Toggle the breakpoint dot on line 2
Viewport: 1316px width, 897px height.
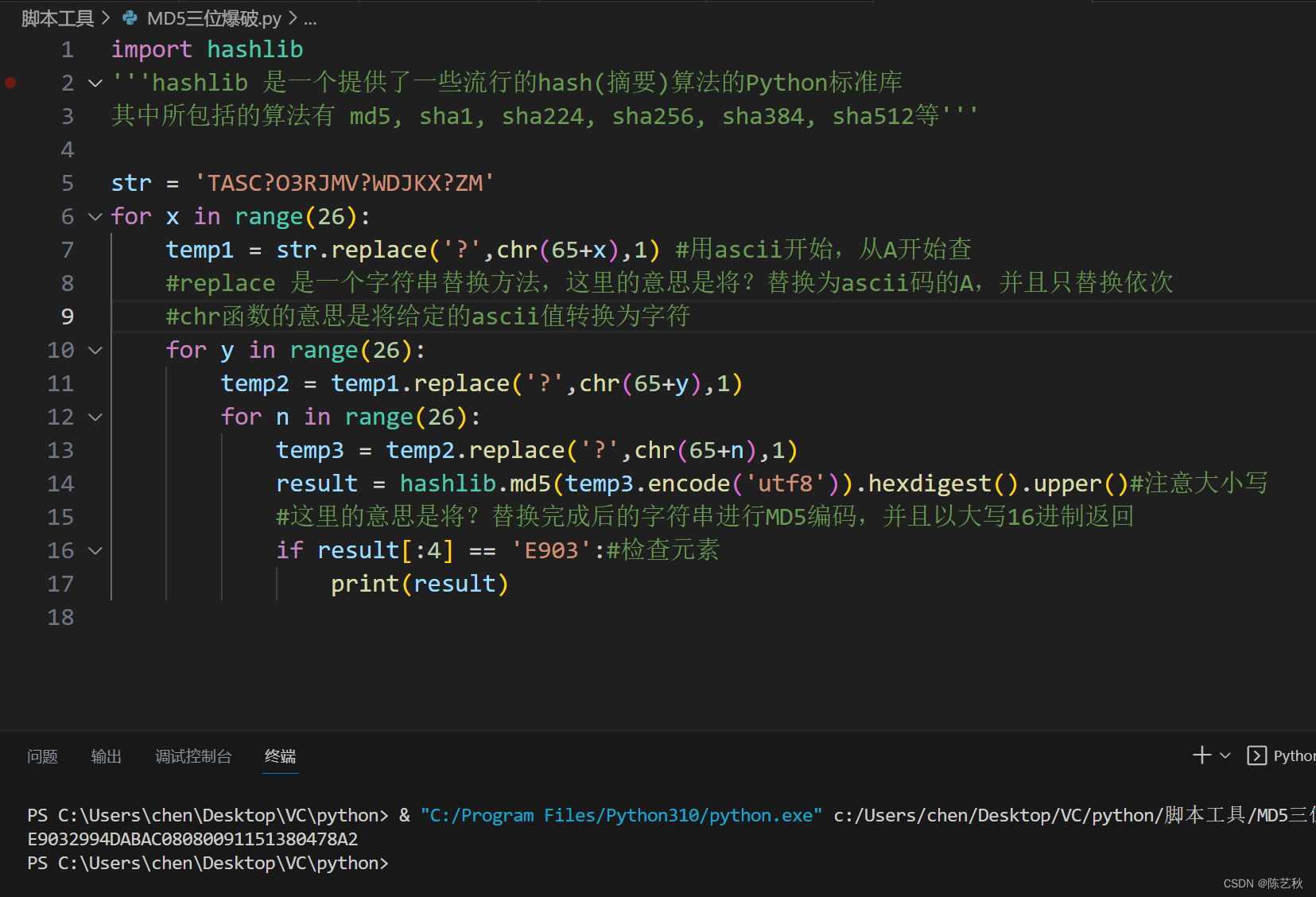pos(10,83)
